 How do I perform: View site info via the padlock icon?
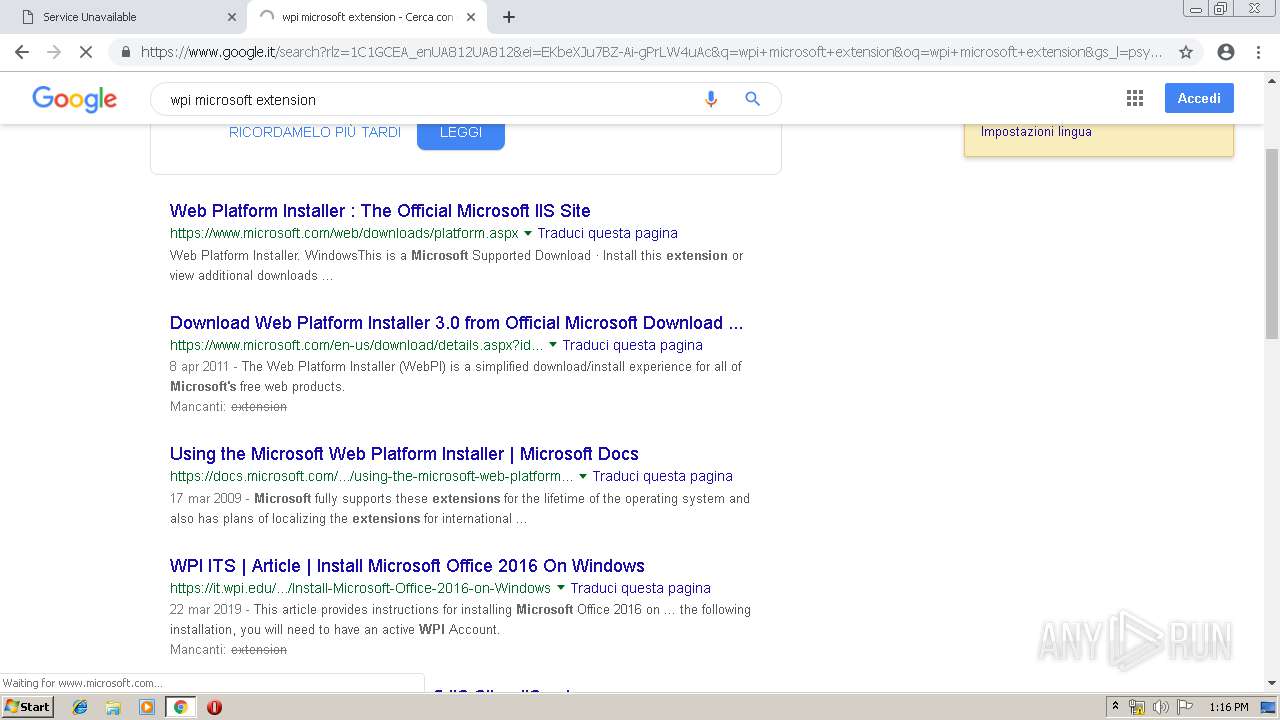pyautogui.click(x=126, y=52)
